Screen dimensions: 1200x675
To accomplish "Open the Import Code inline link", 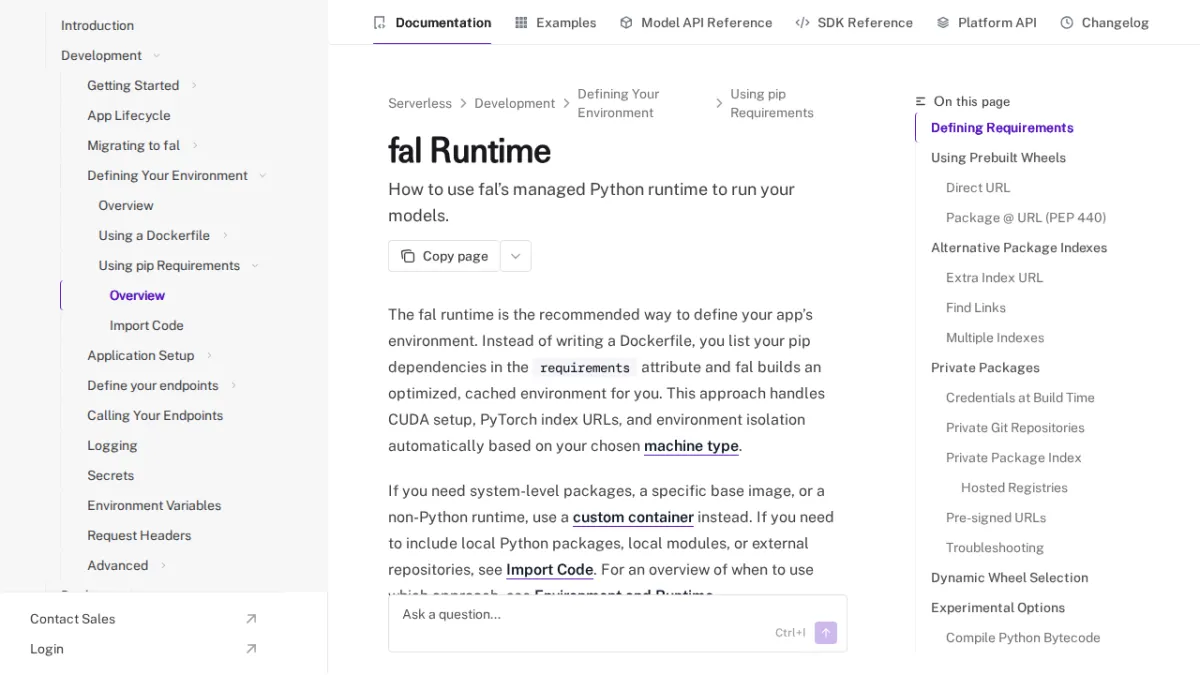I will [550, 569].
